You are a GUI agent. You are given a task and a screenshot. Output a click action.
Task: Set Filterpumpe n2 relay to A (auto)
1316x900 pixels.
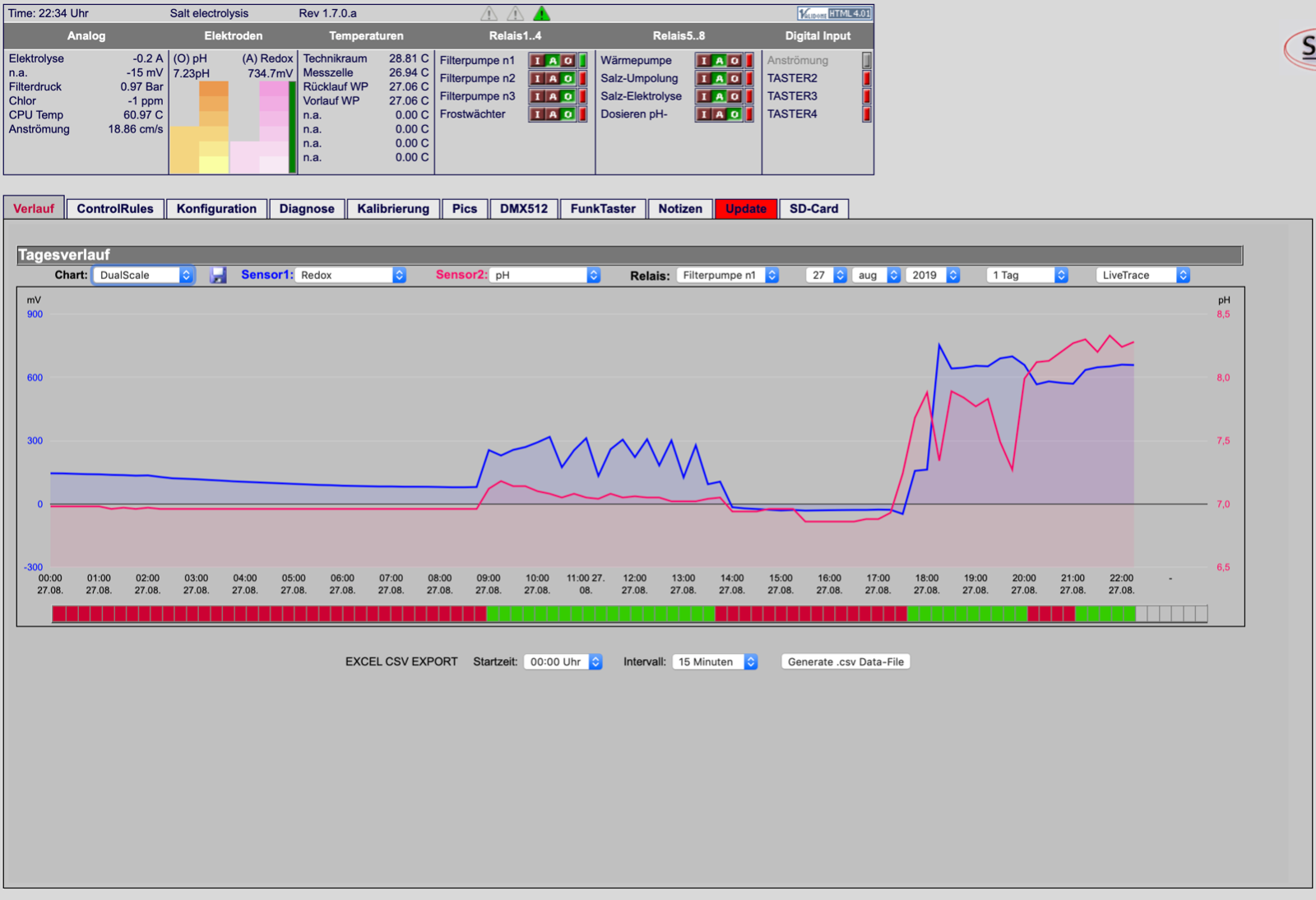coord(553,79)
